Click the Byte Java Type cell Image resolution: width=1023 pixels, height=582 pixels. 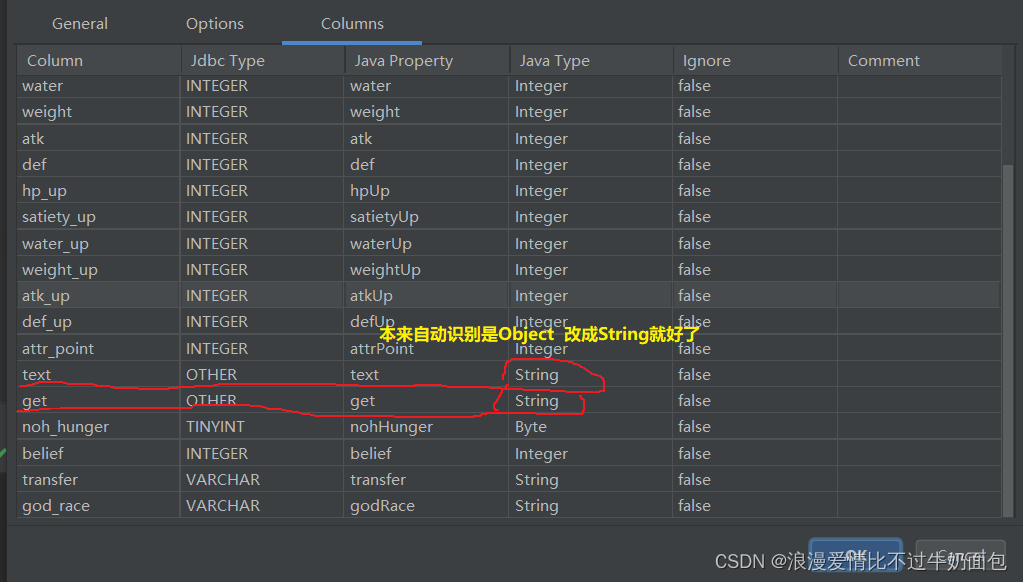[x=590, y=427]
